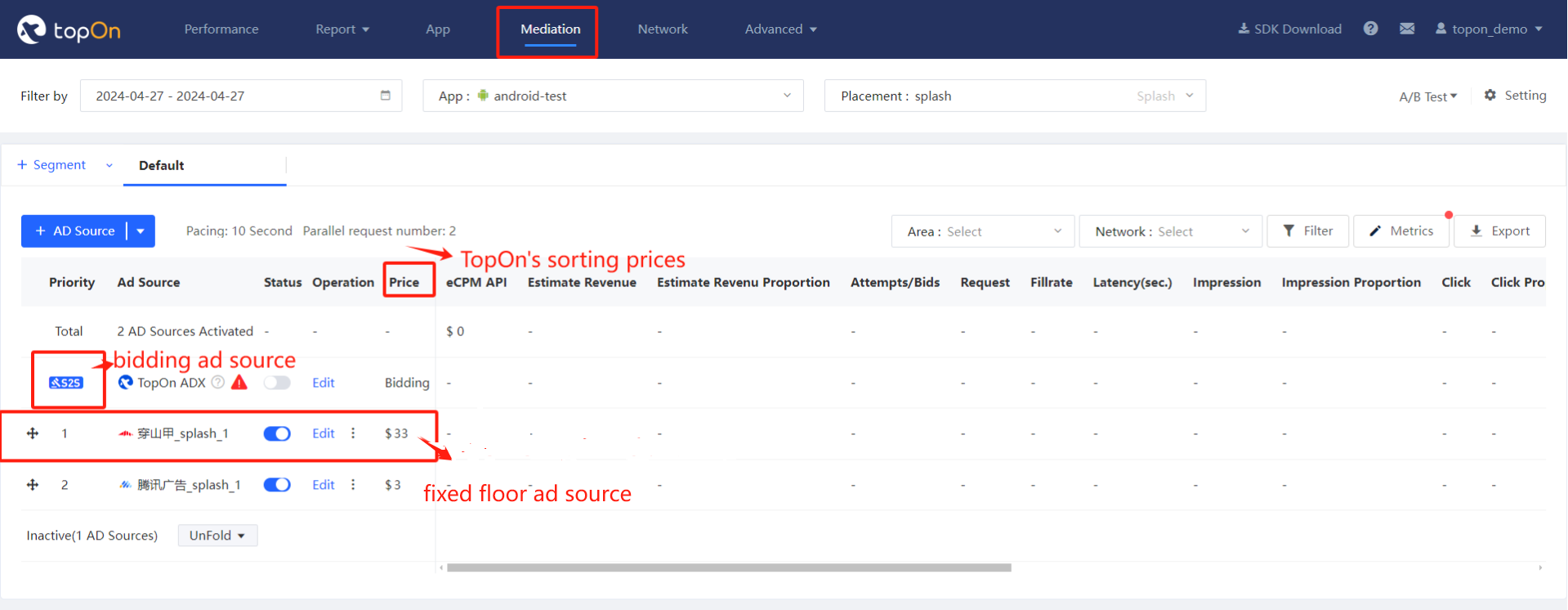Open the Placement splash selector

tap(1015, 96)
